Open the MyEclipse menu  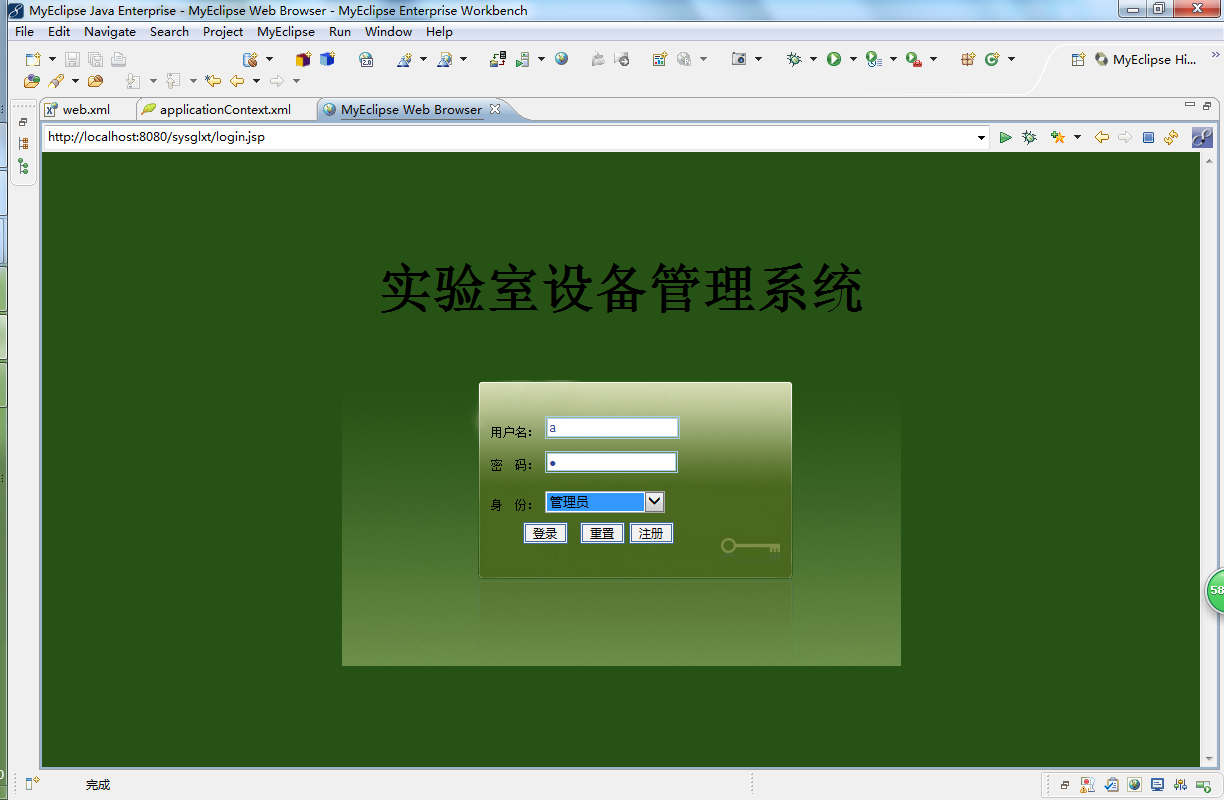tap(286, 32)
